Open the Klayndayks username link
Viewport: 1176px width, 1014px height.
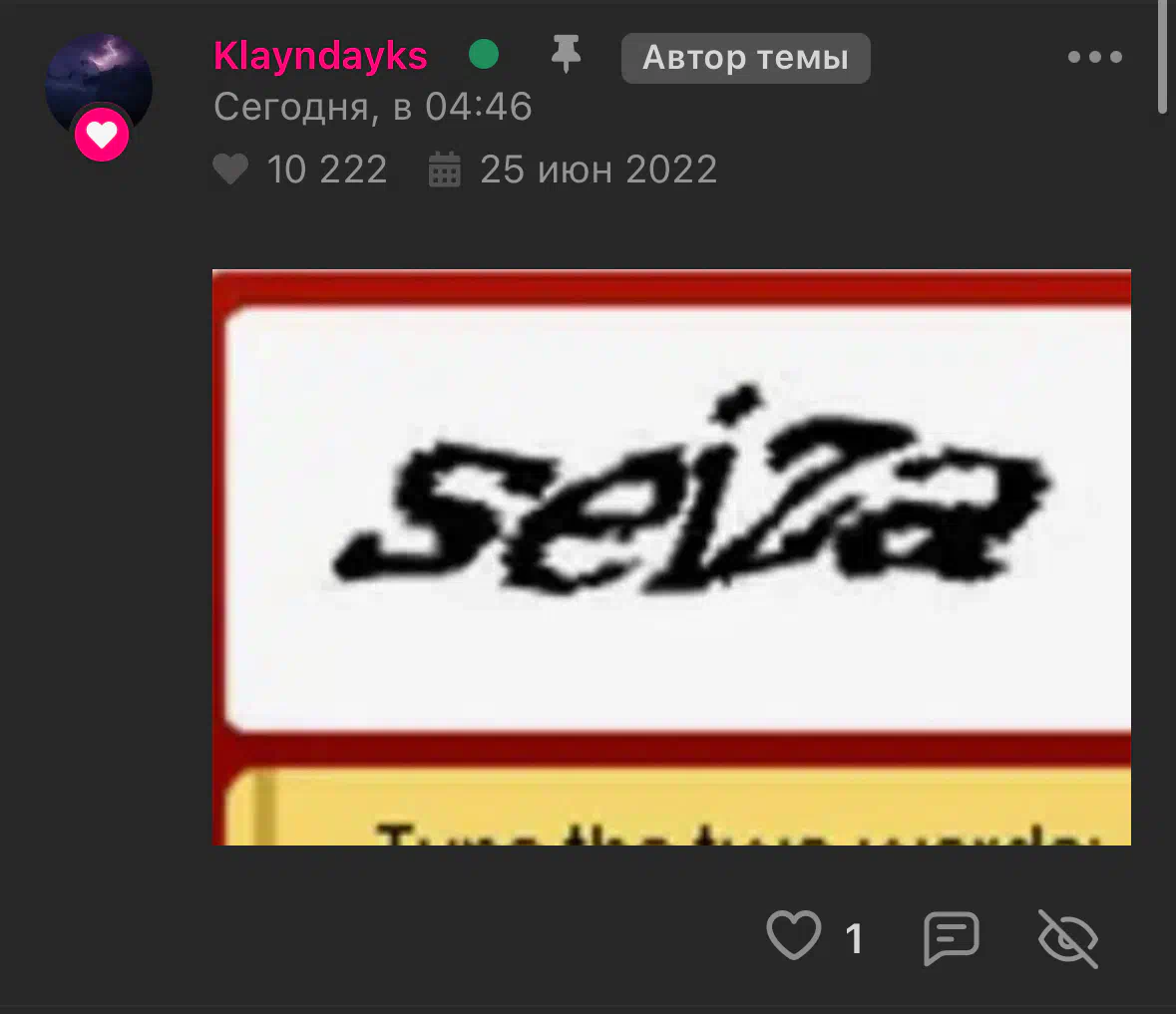coord(320,56)
